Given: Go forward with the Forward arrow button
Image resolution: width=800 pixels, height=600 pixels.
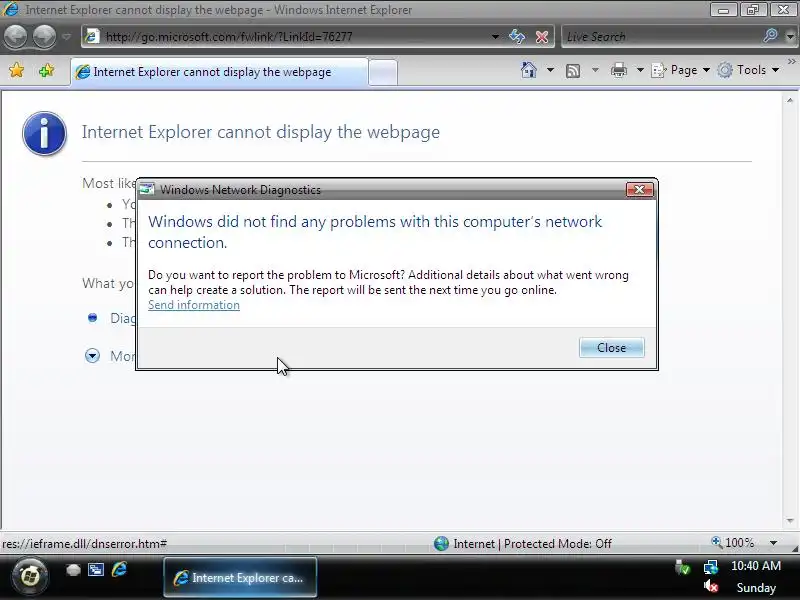Looking at the screenshot, I should tap(45, 37).
